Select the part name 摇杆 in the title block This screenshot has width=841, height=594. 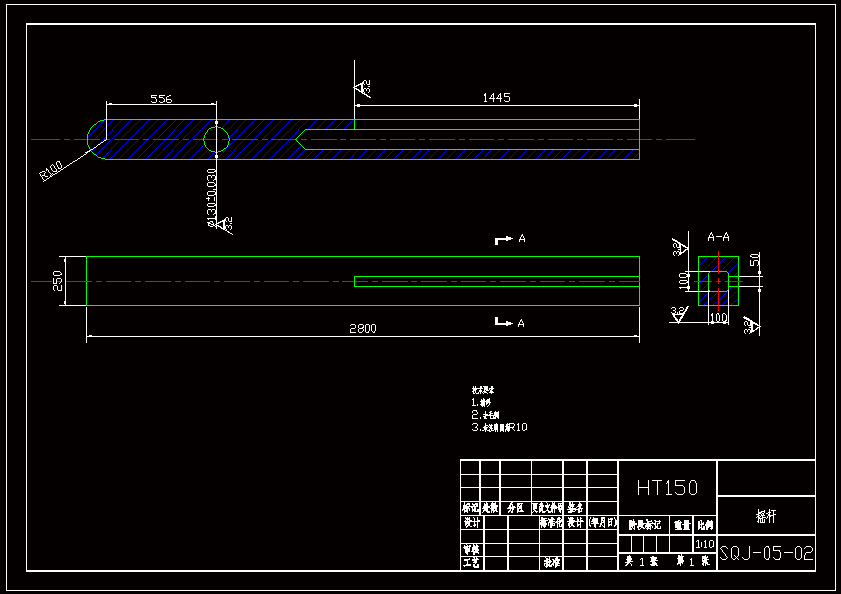[x=766, y=516]
